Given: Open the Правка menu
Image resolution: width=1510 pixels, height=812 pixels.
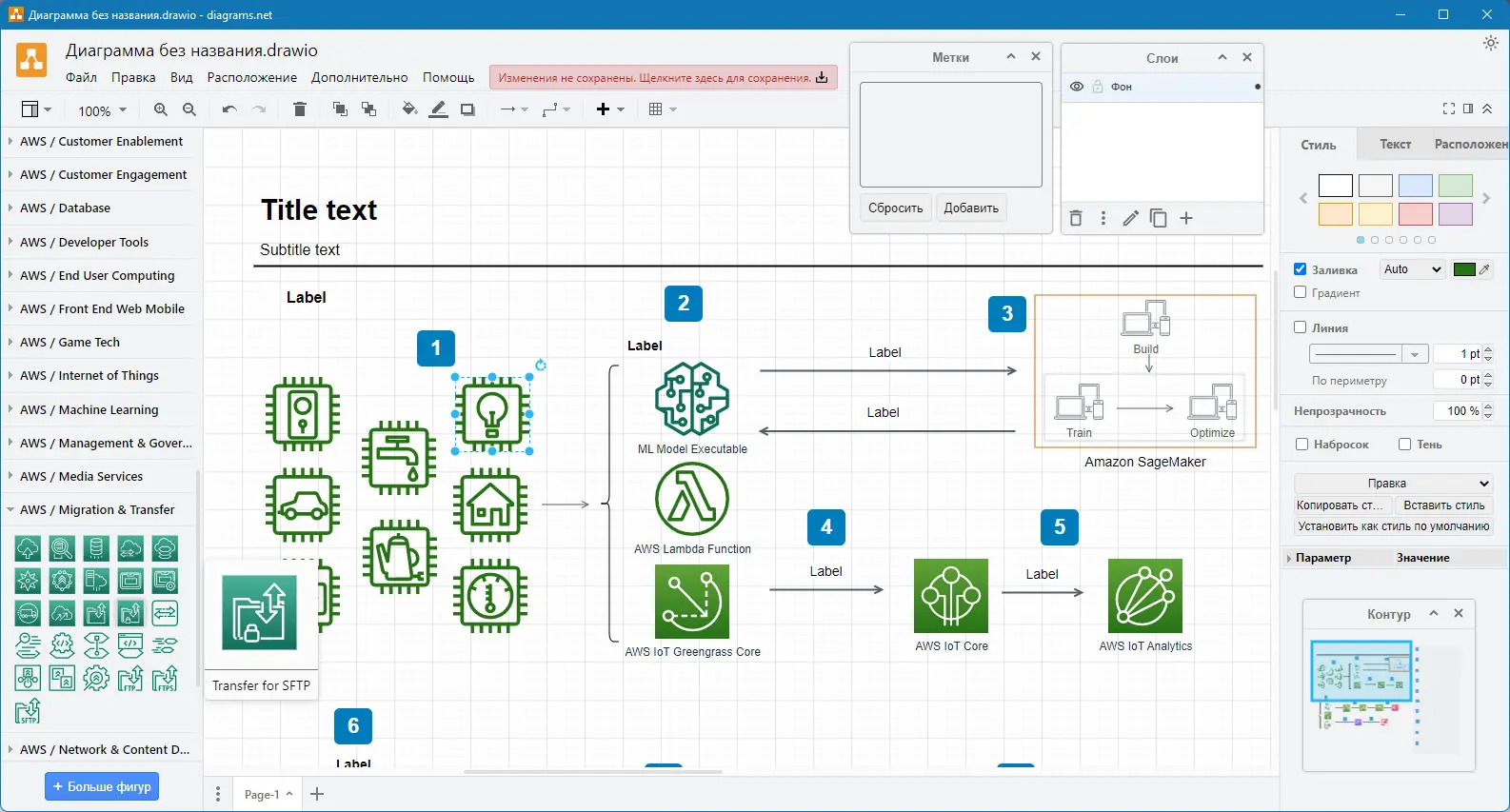Looking at the screenshot, I should (x=133, y=78).
